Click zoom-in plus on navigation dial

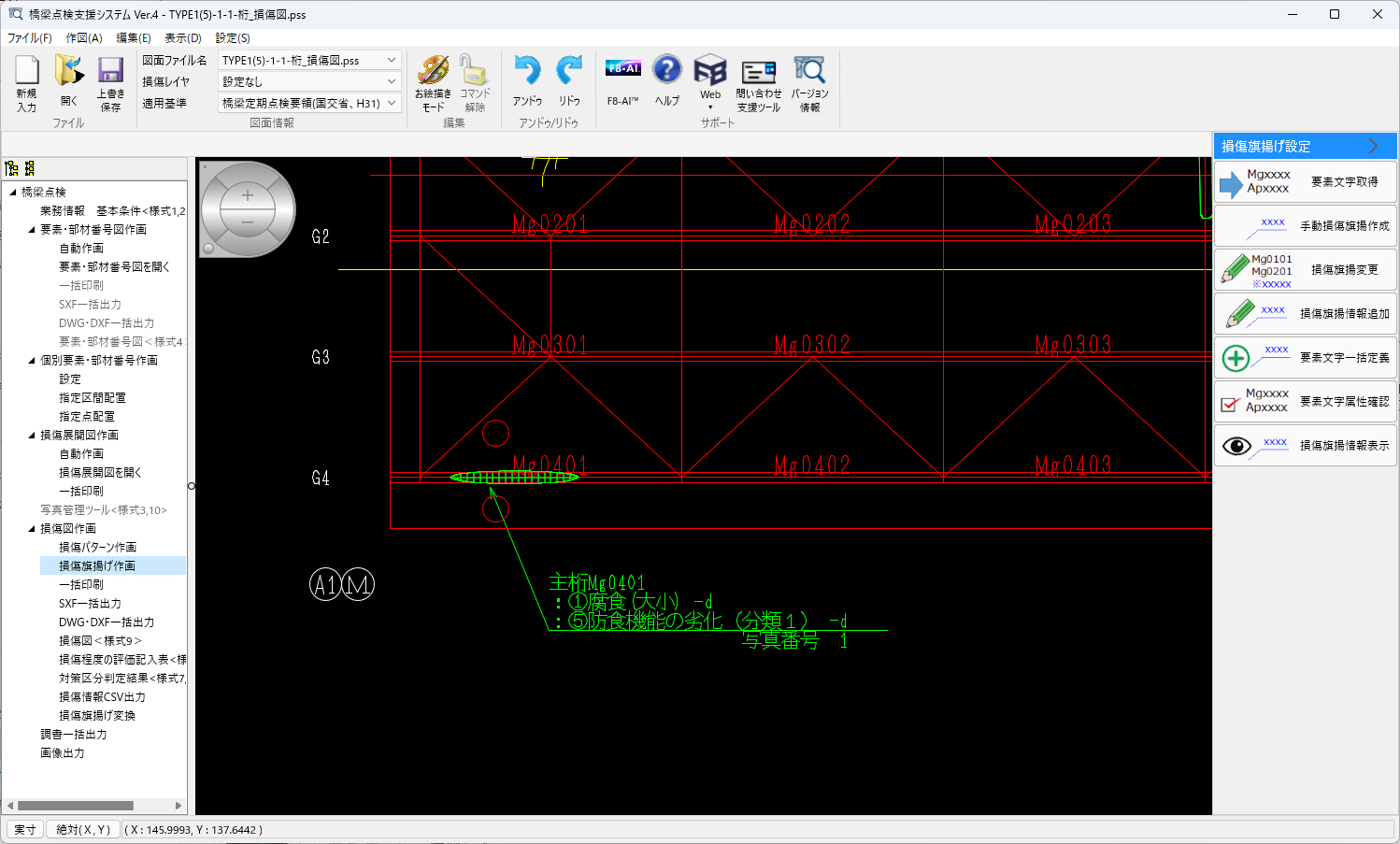click(248, 195)
